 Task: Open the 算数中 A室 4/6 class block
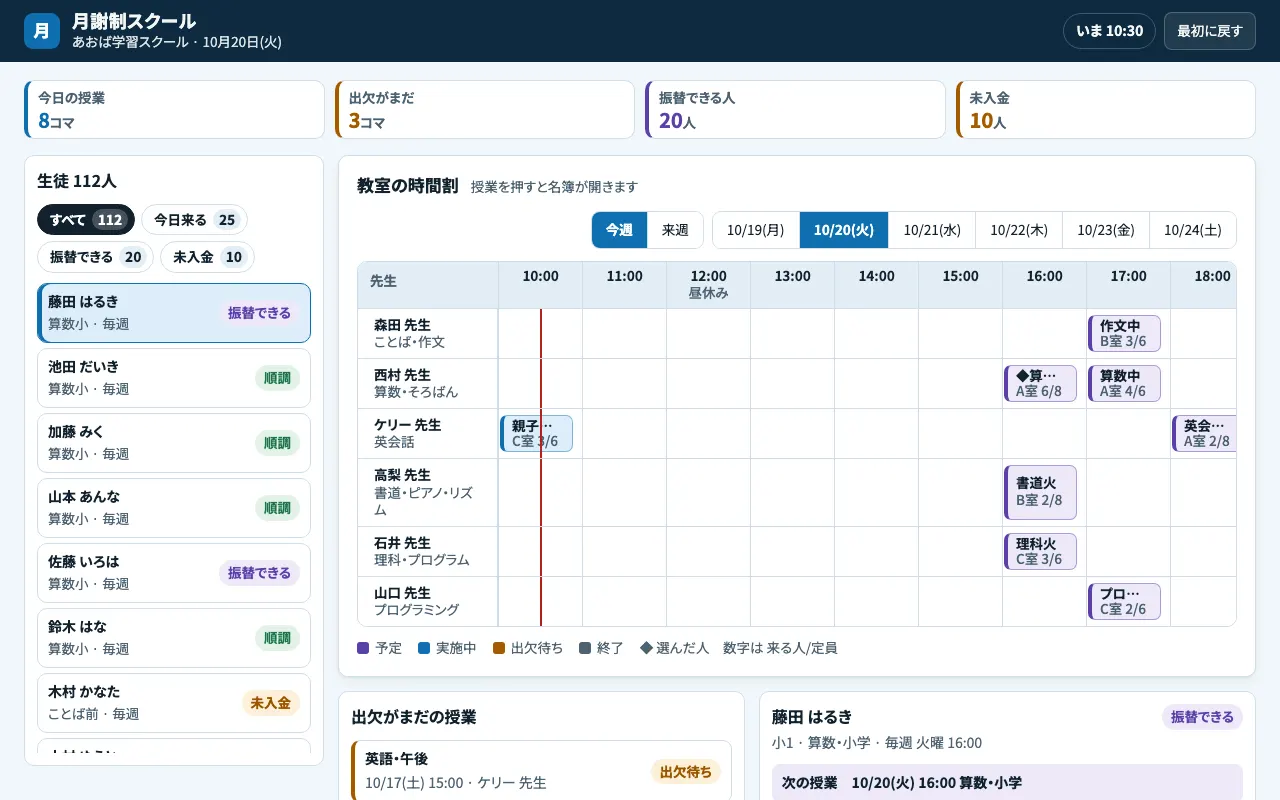(x=1124, y=384)
